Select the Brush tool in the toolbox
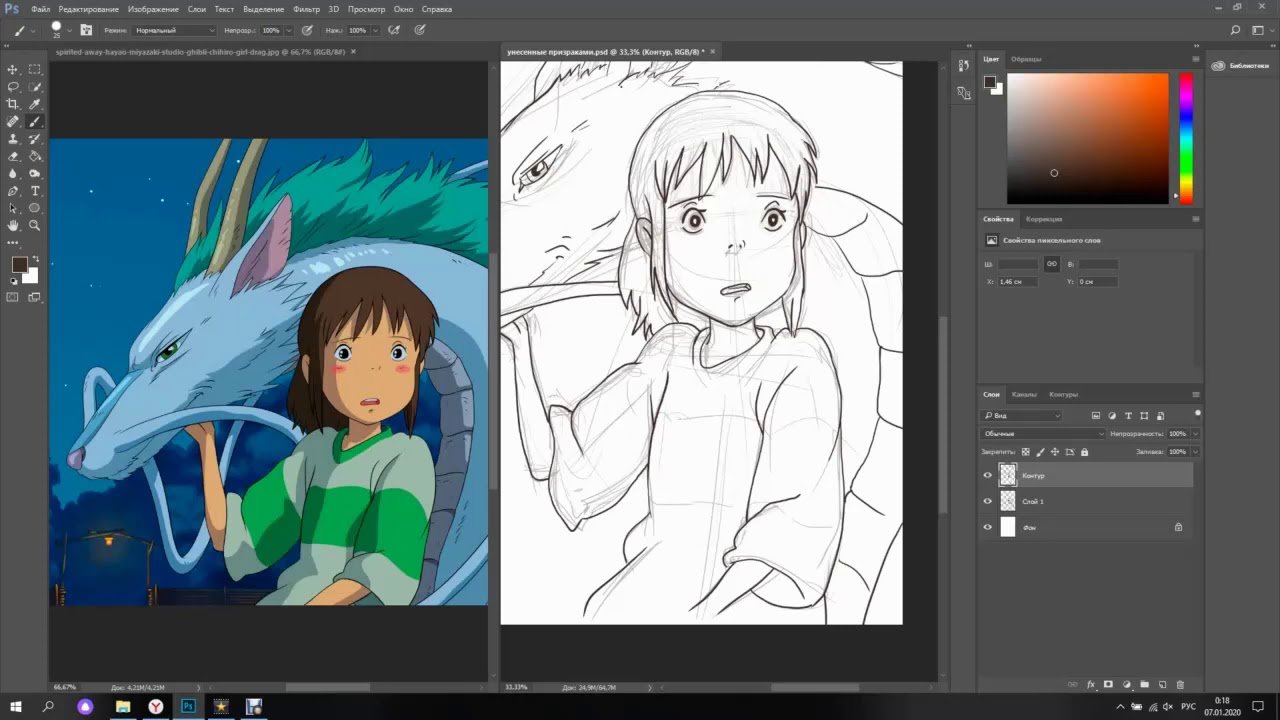1280x720 pixels. pos(35,121)
